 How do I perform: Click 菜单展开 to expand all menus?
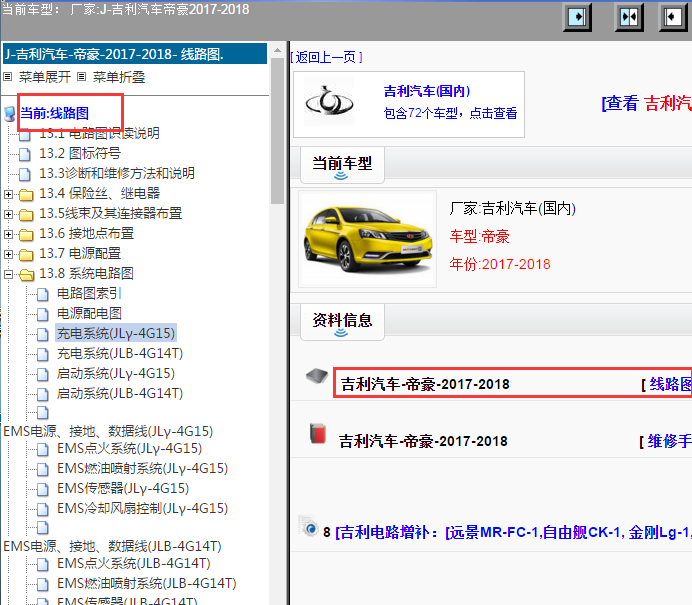[x=45, y=77]
